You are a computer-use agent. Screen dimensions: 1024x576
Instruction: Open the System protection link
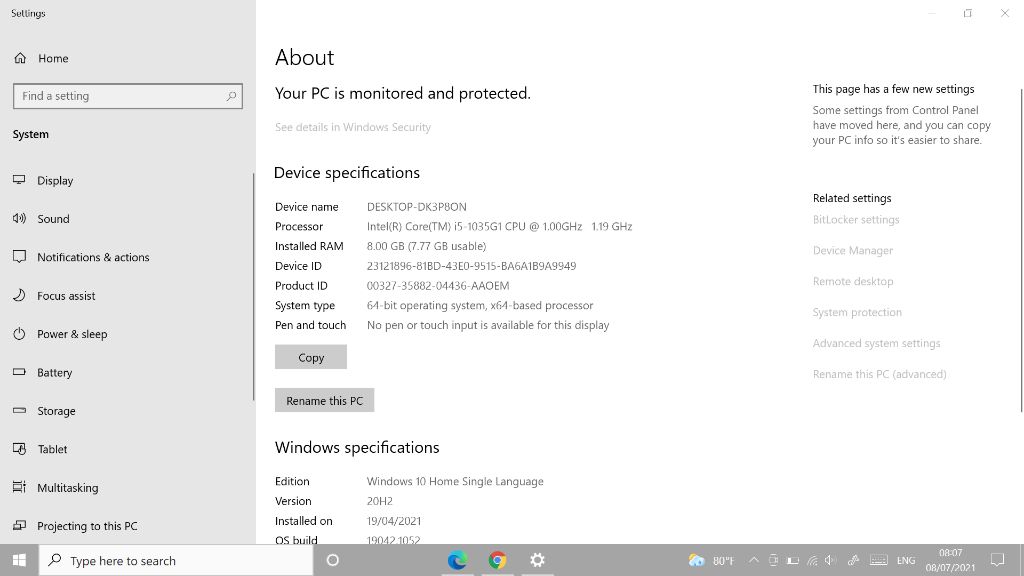coord(857,312)
